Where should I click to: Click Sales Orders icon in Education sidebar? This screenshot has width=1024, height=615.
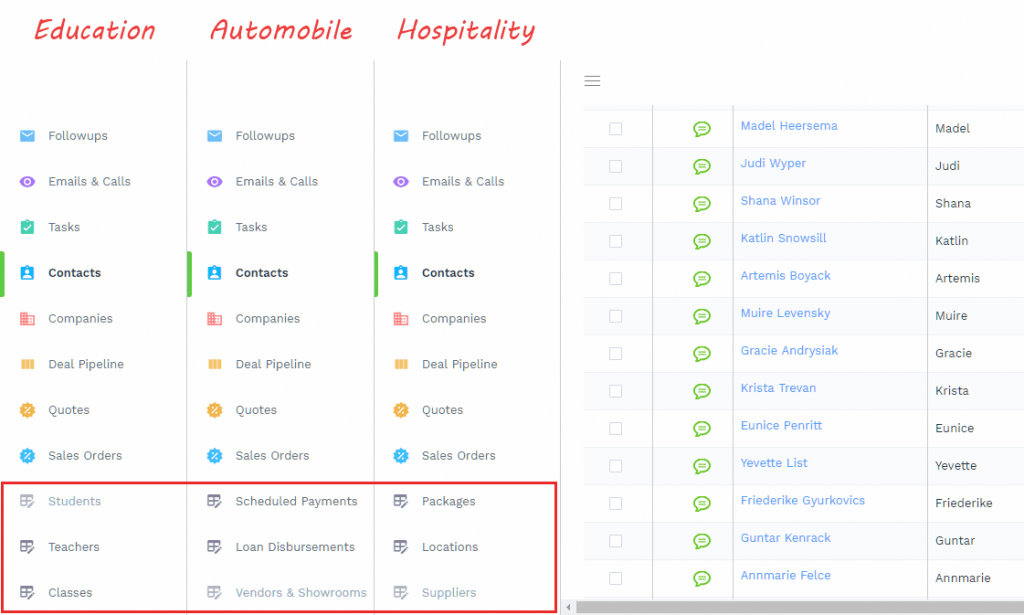click(27, 456)
